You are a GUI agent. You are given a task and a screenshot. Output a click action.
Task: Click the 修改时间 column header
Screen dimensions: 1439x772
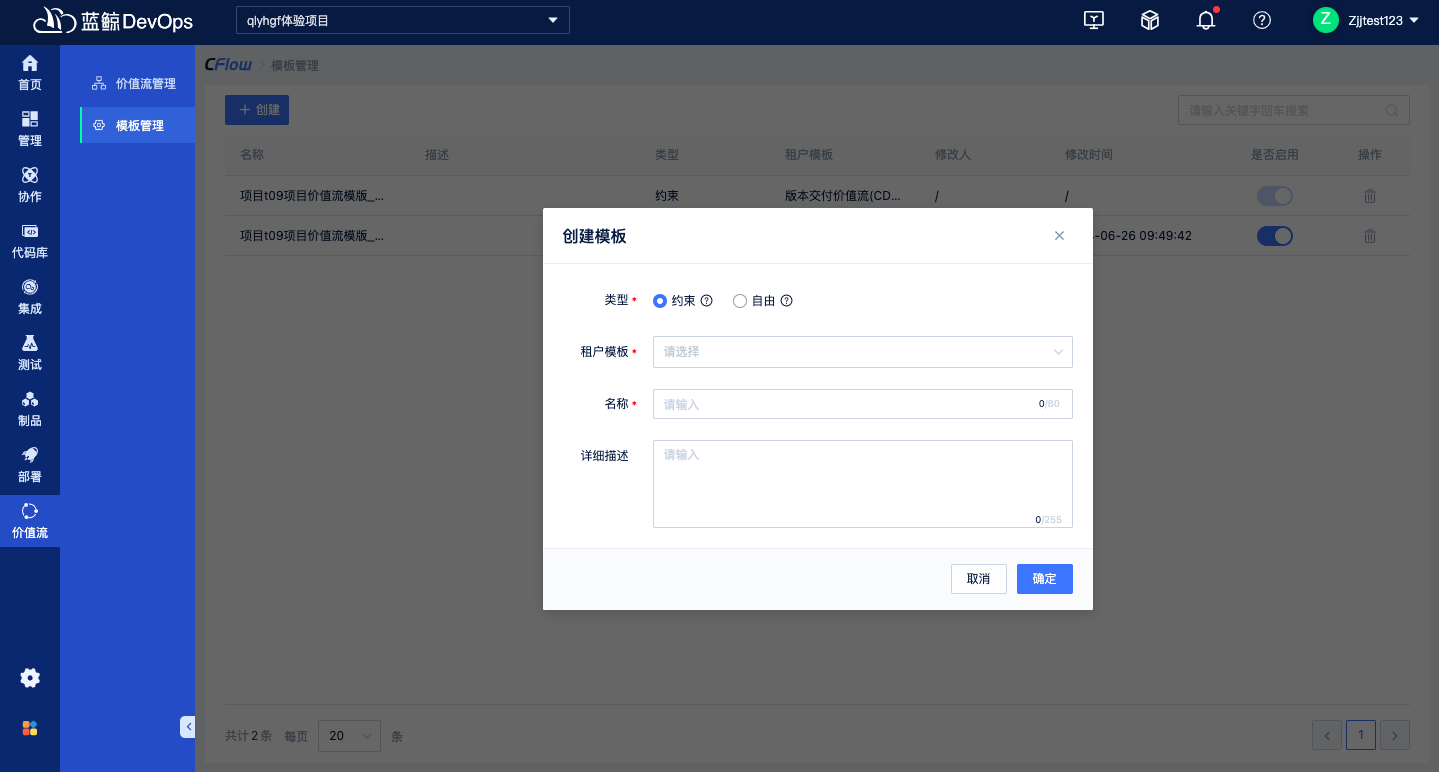[x=1089, y=155]
